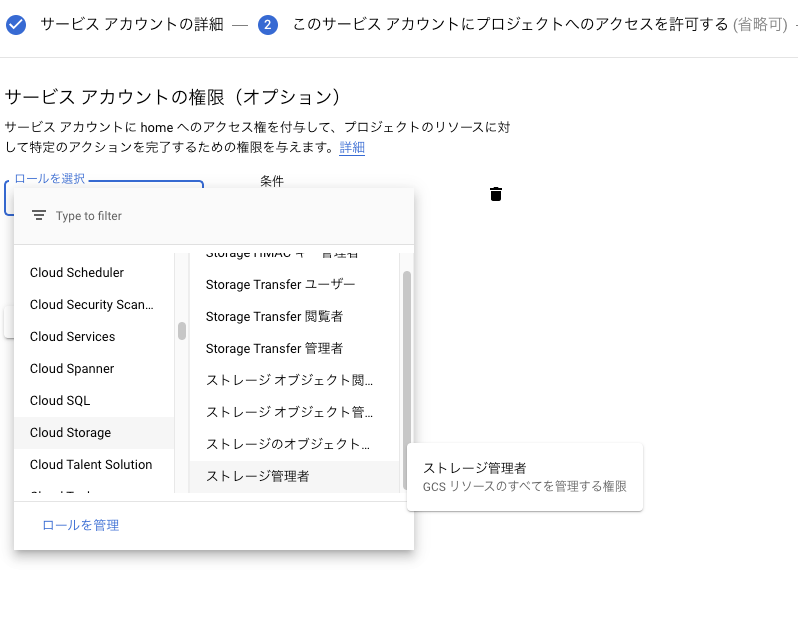Select Cloud Scheduler category
The height and width of the screenshot is (634, 798).
click(x=77, y=273)
